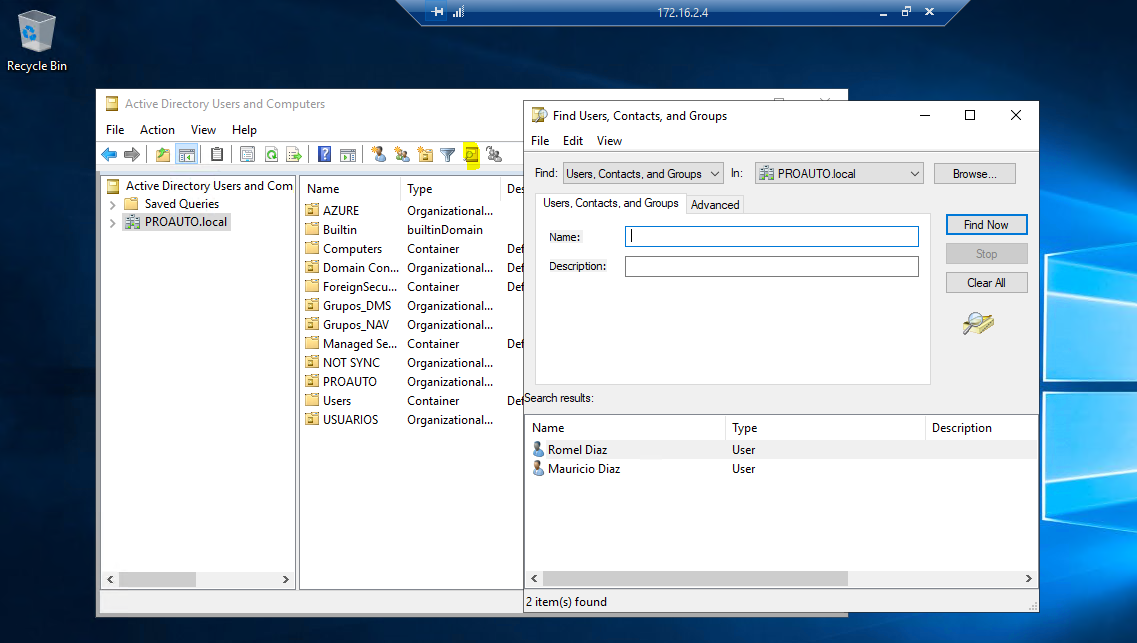1137x643 pixels.
Task: Toggle the Show/Hide Action Pane icon
Action: [x=348, y=154]
